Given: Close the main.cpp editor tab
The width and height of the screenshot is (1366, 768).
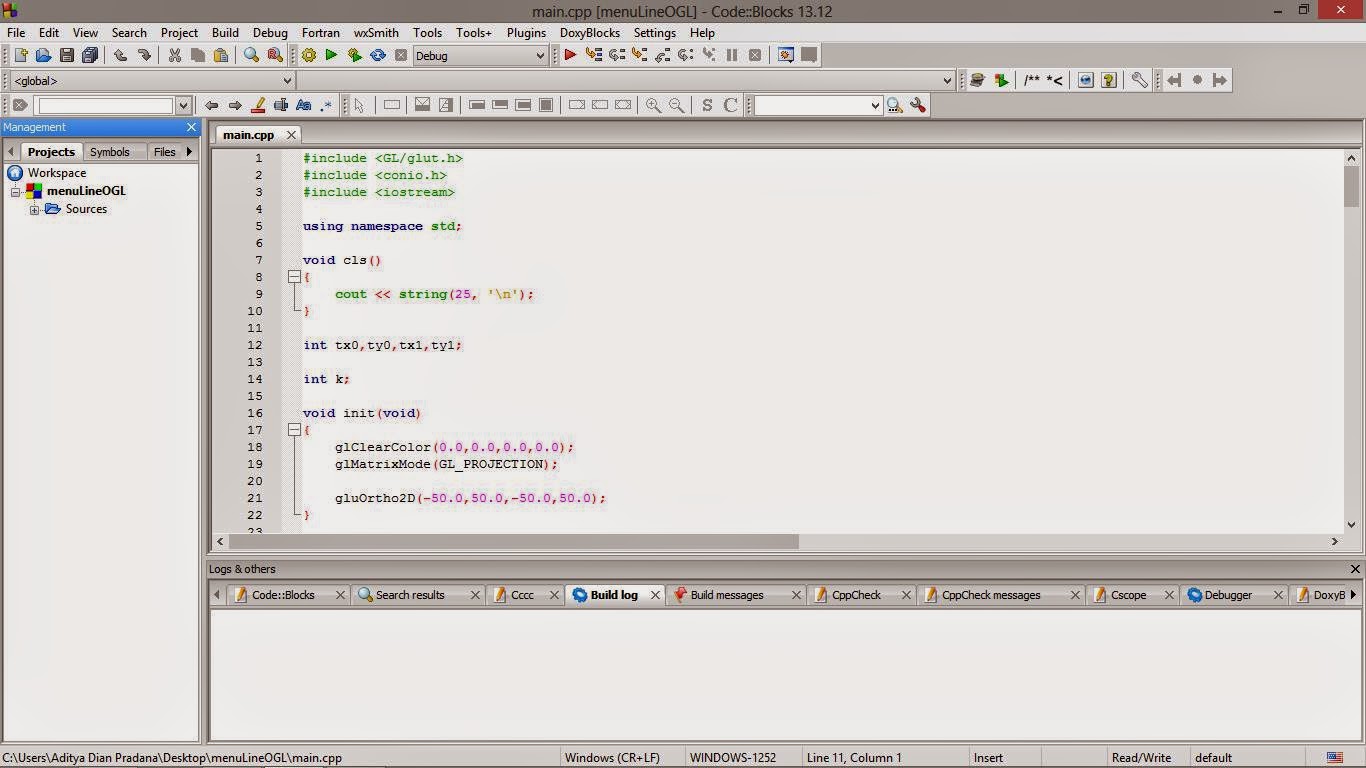Looking at the screenshot, I should [291, 135].
